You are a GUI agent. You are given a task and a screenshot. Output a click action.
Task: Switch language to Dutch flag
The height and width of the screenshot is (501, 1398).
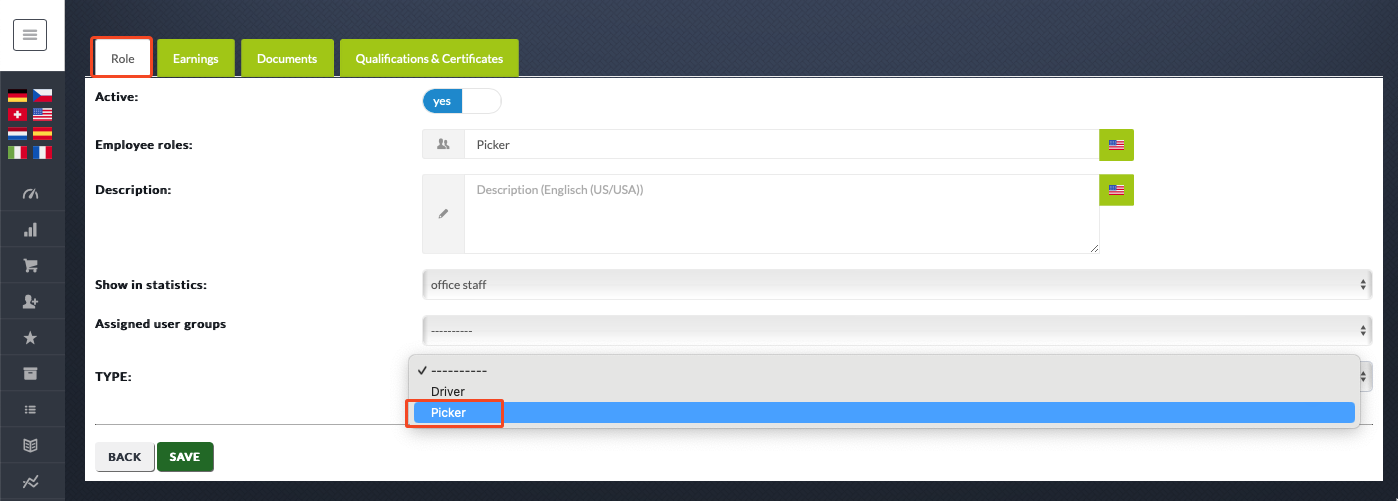[17, 133]
